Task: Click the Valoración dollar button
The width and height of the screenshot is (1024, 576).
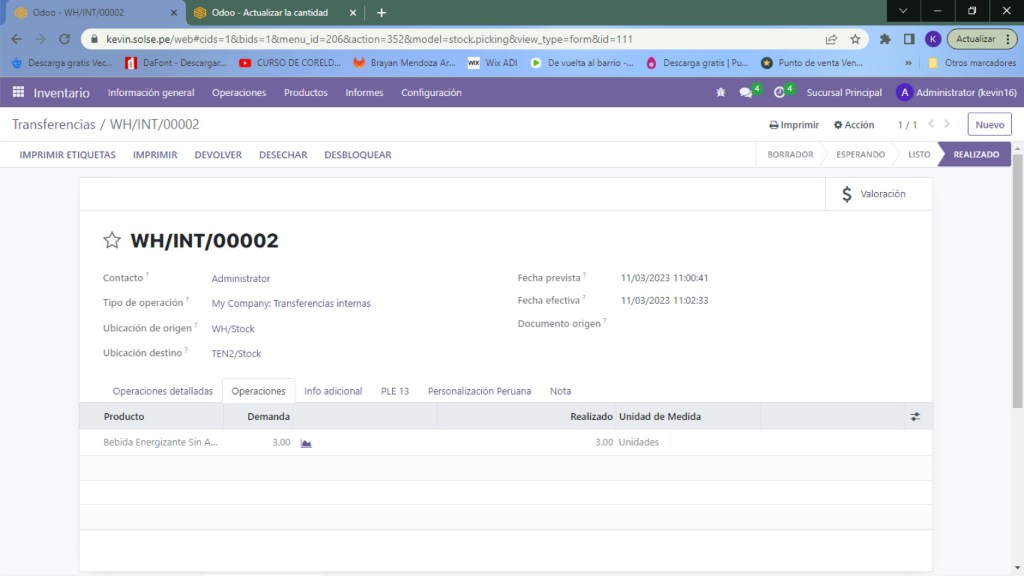Action: (x=874, y=194)
